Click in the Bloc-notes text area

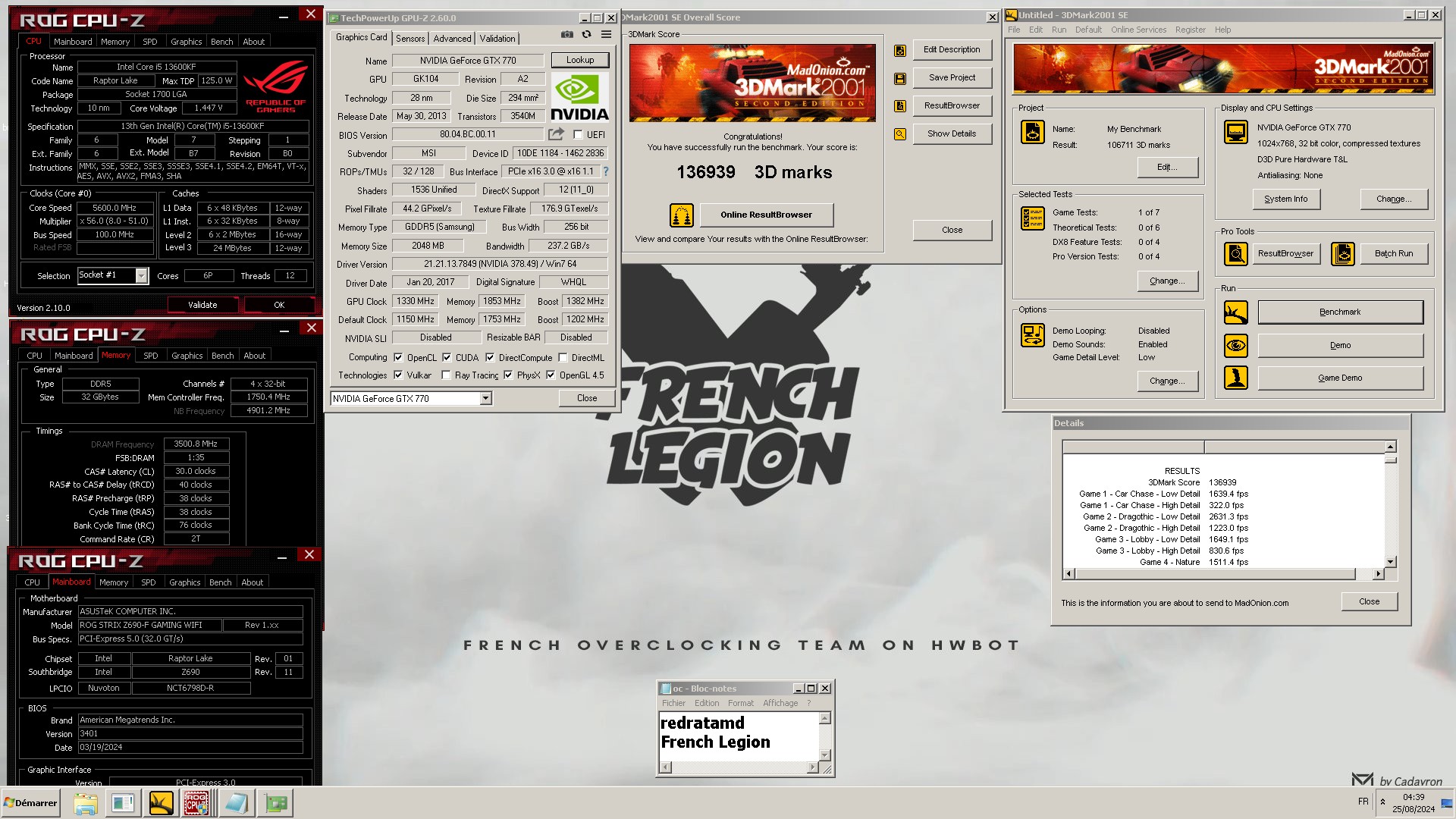739,736
